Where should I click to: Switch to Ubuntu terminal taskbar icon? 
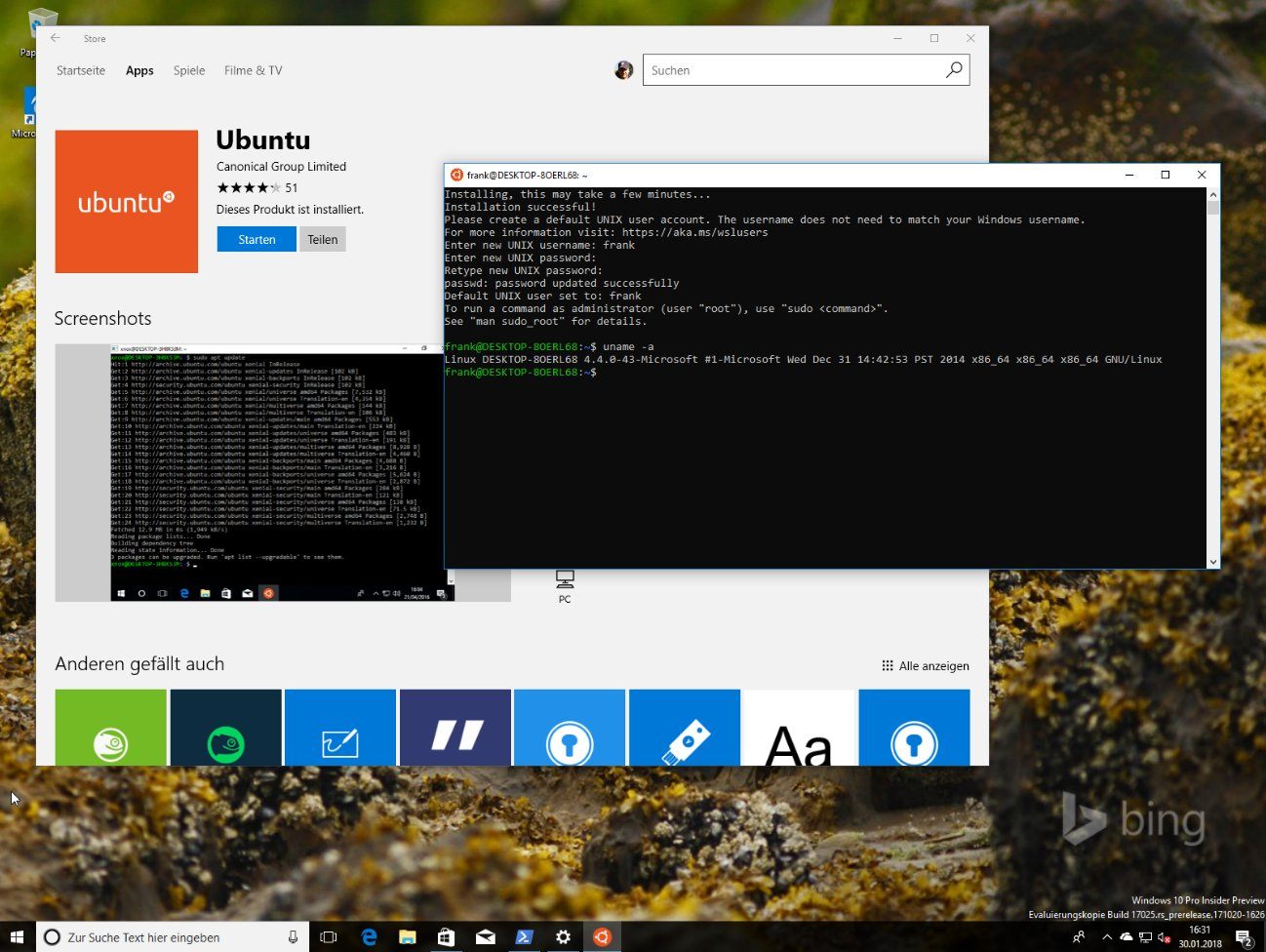(x=602, y=937)
